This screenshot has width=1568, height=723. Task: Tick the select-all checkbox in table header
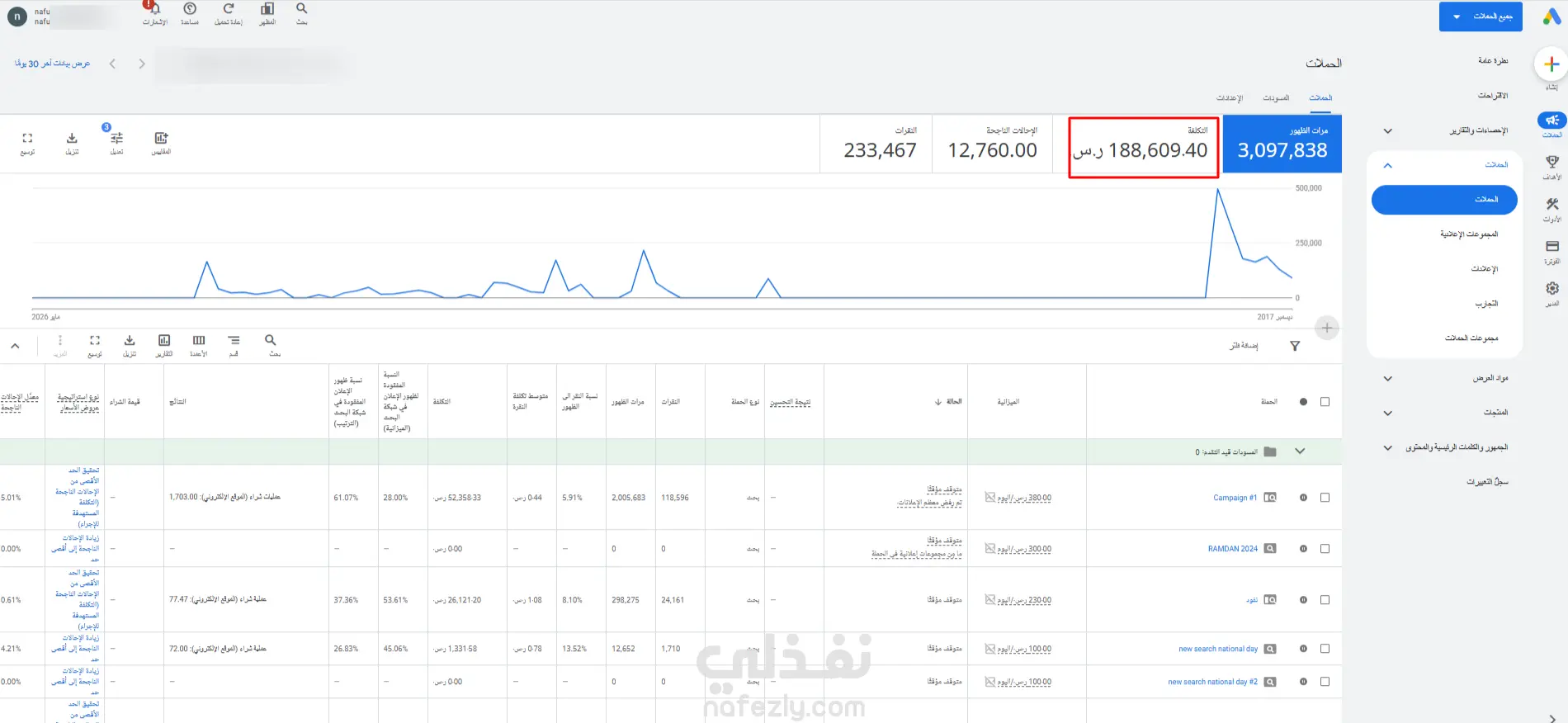[x=1325, y=402]
